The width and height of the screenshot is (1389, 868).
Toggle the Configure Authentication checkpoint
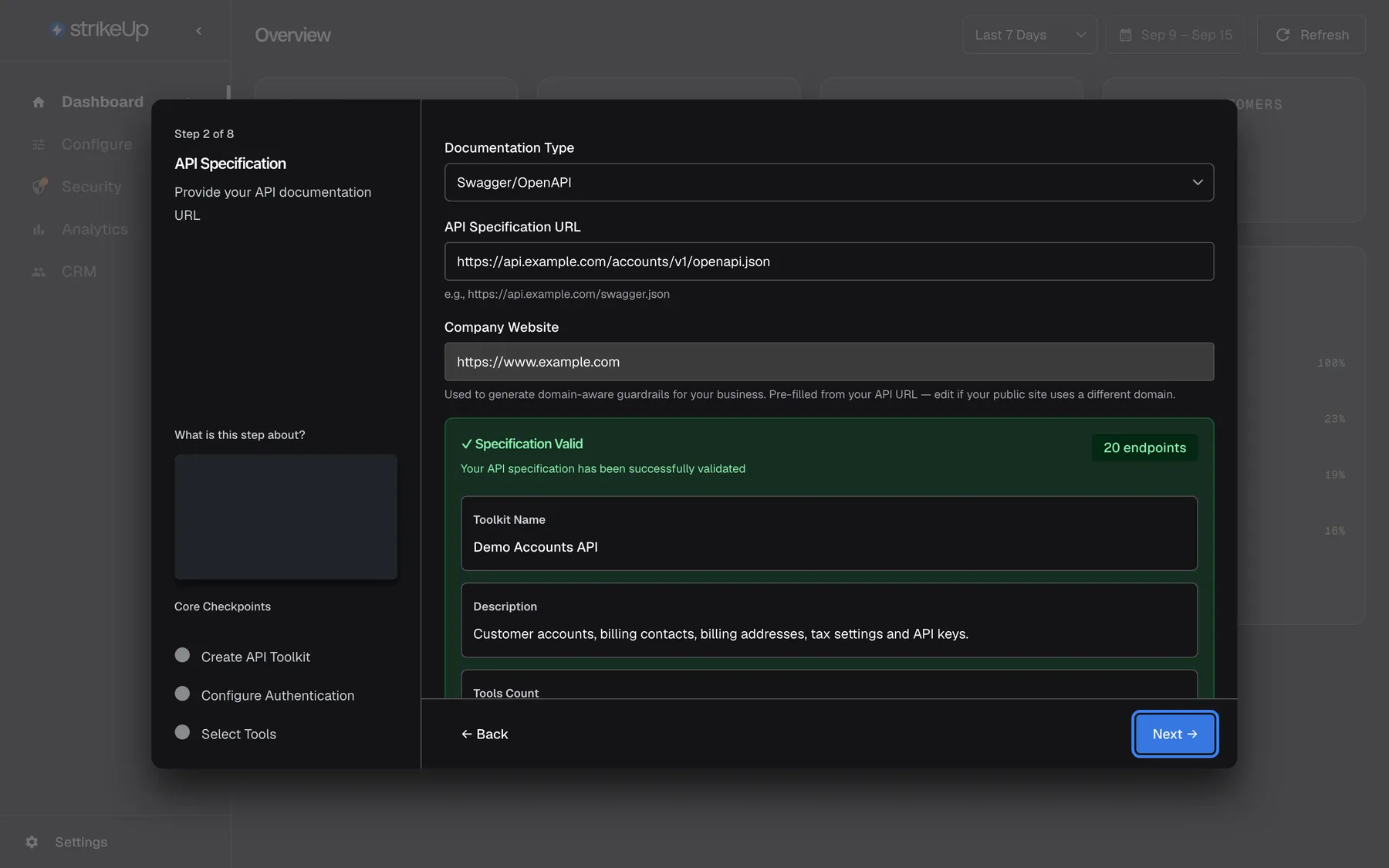click(x=182, y=694)
